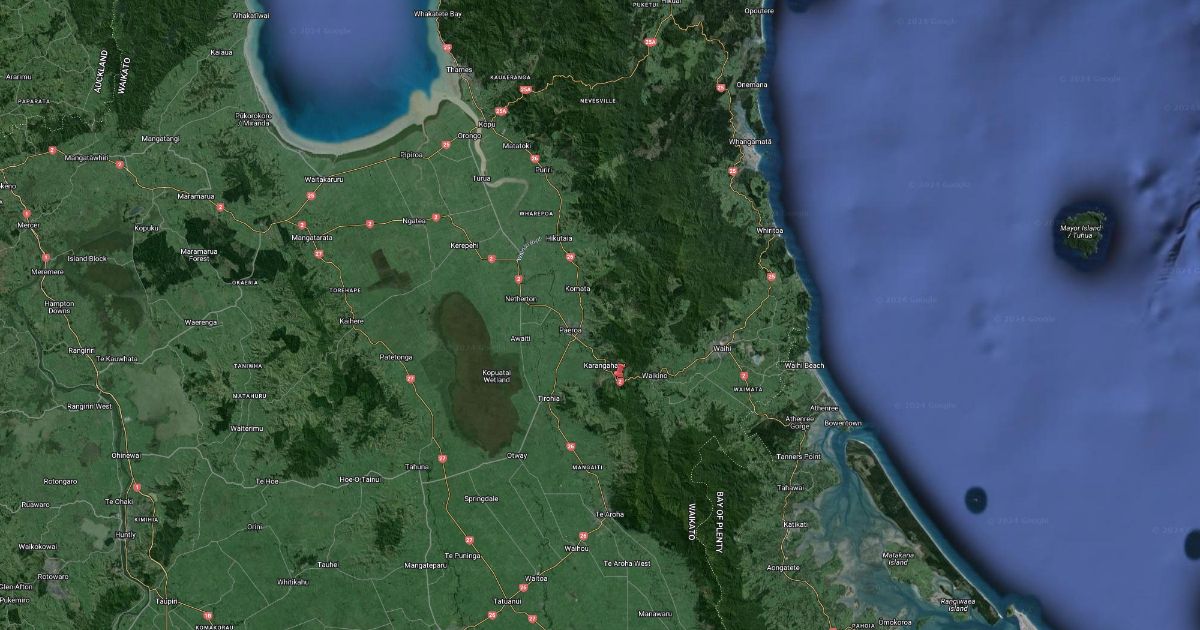1200x630 pixels.
Task: Click the route 25 shield south of Whiritoa
Action: [x=771, y=276]
